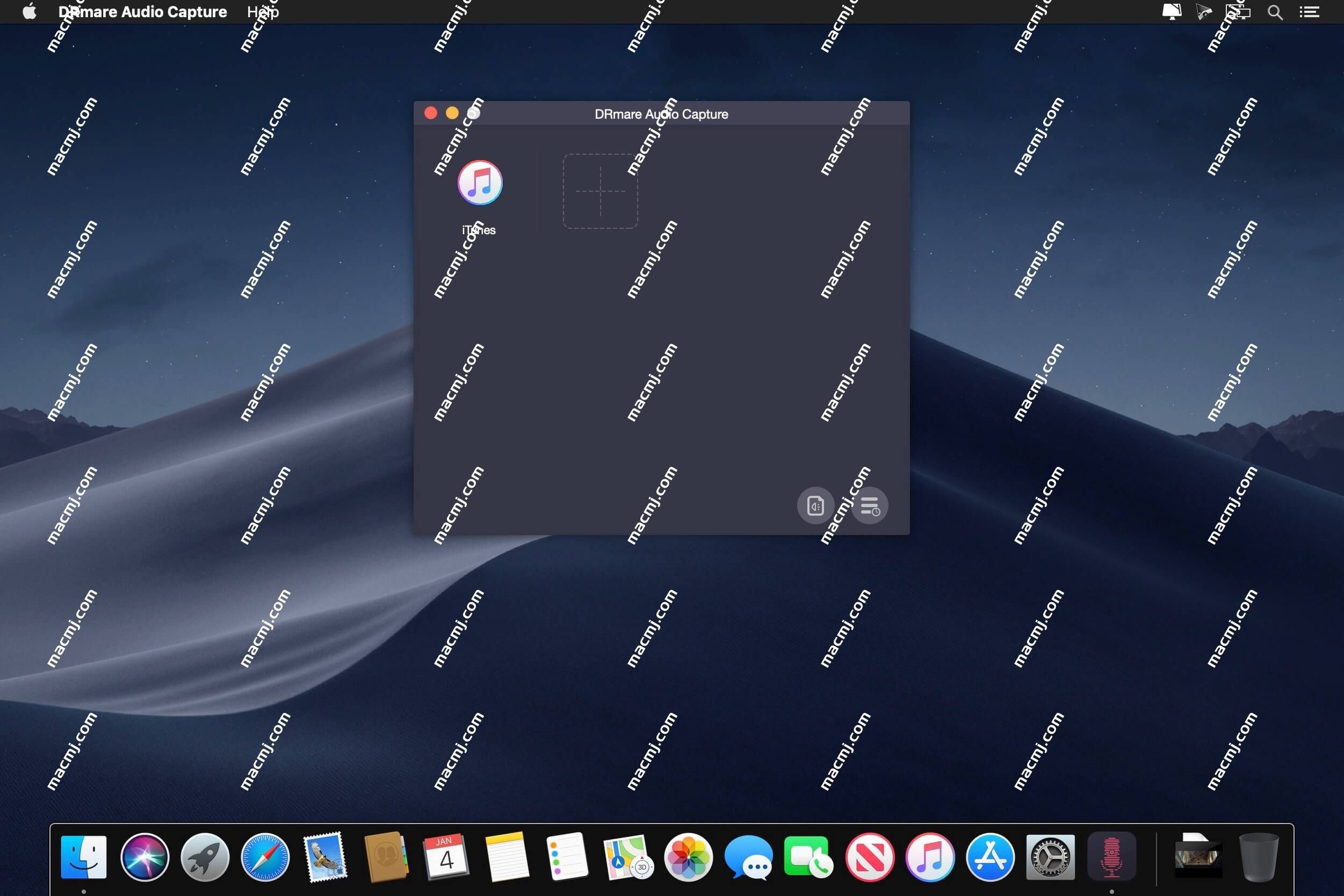
Task: Open Notification Center list icon
Action: [x=1309, y=12]
